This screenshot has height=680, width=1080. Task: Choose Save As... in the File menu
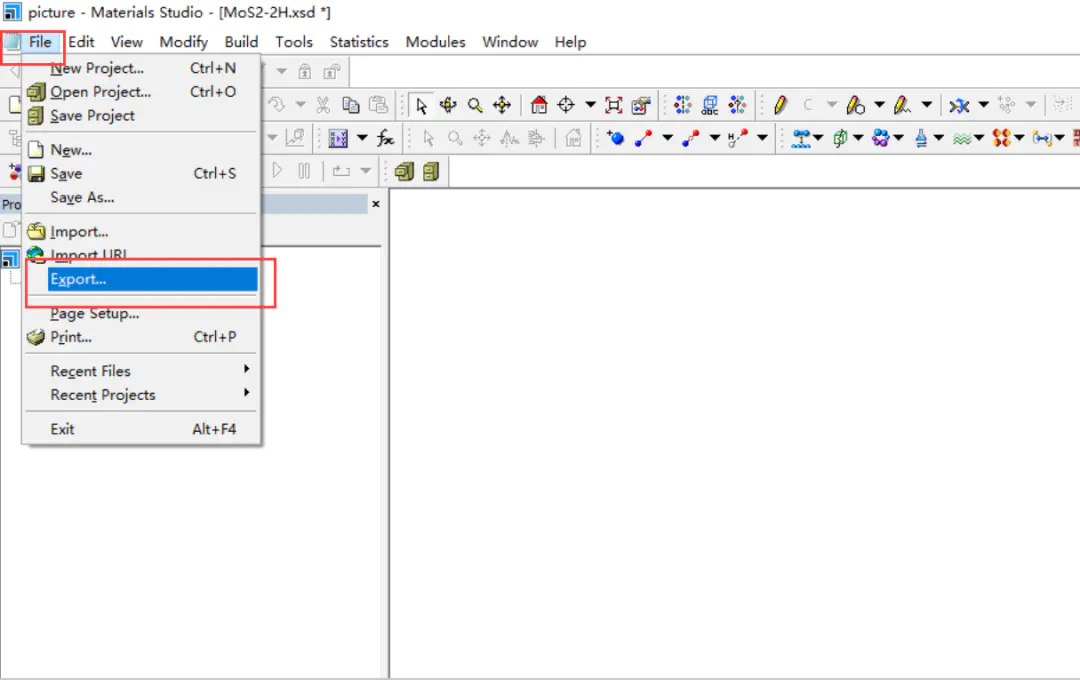click(82, 197)
